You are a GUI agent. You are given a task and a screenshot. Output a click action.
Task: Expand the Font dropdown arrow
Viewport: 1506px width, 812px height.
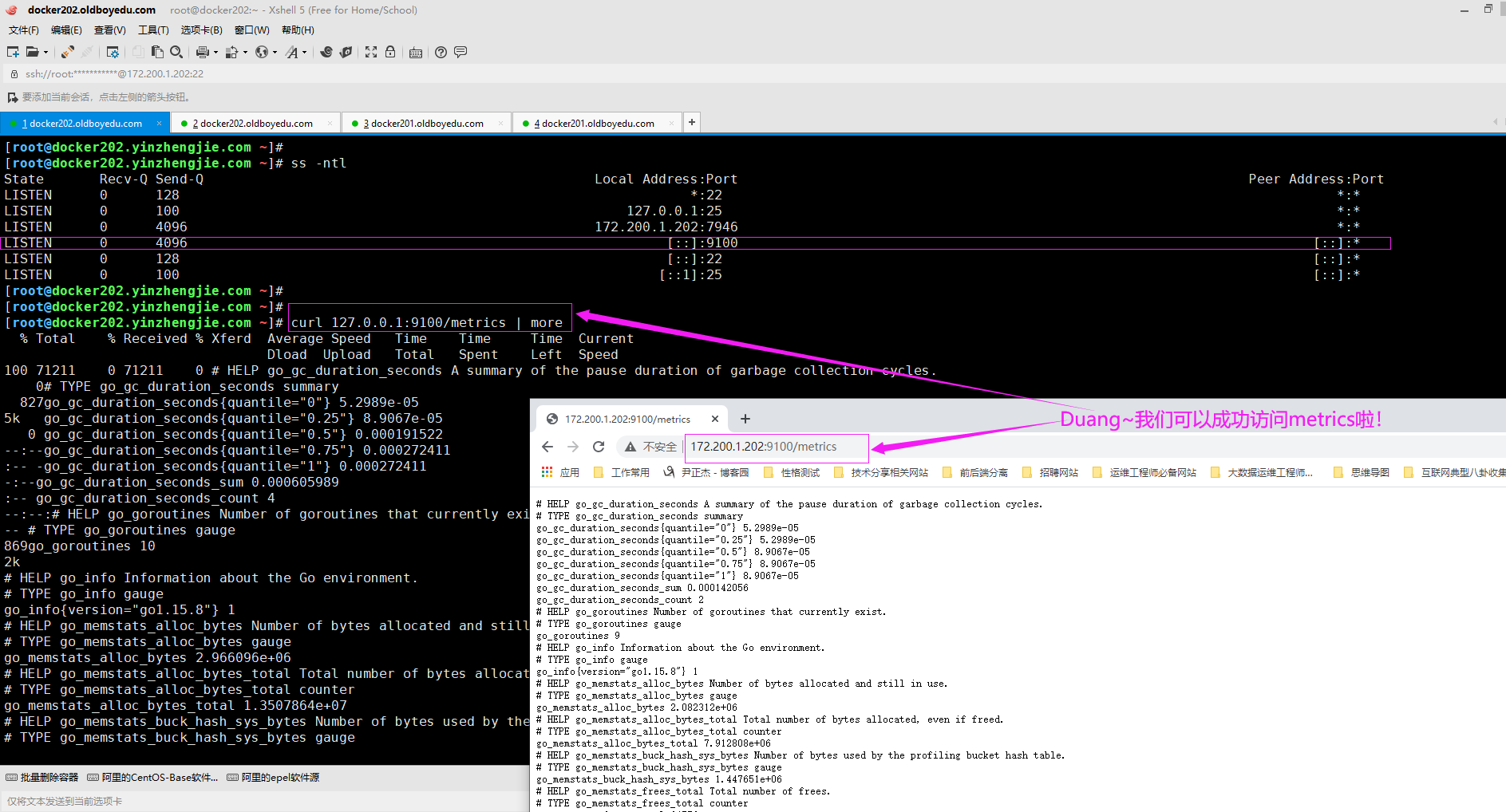pos(304,52)
